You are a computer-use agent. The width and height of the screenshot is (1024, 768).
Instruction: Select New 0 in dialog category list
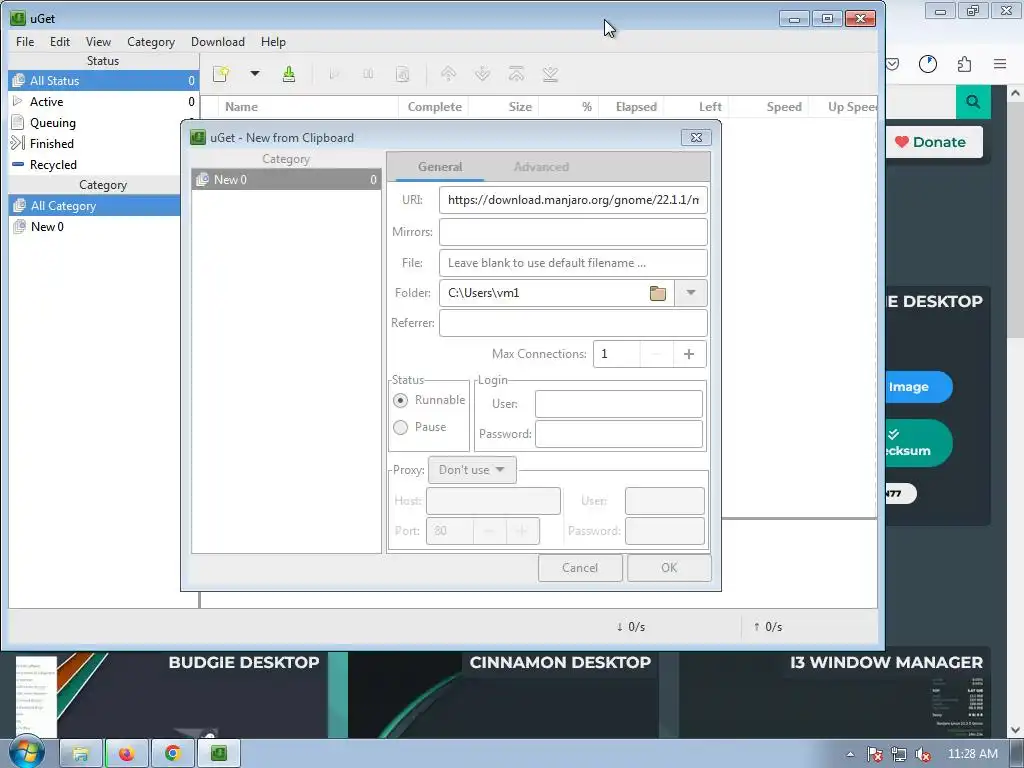point(286,180)
